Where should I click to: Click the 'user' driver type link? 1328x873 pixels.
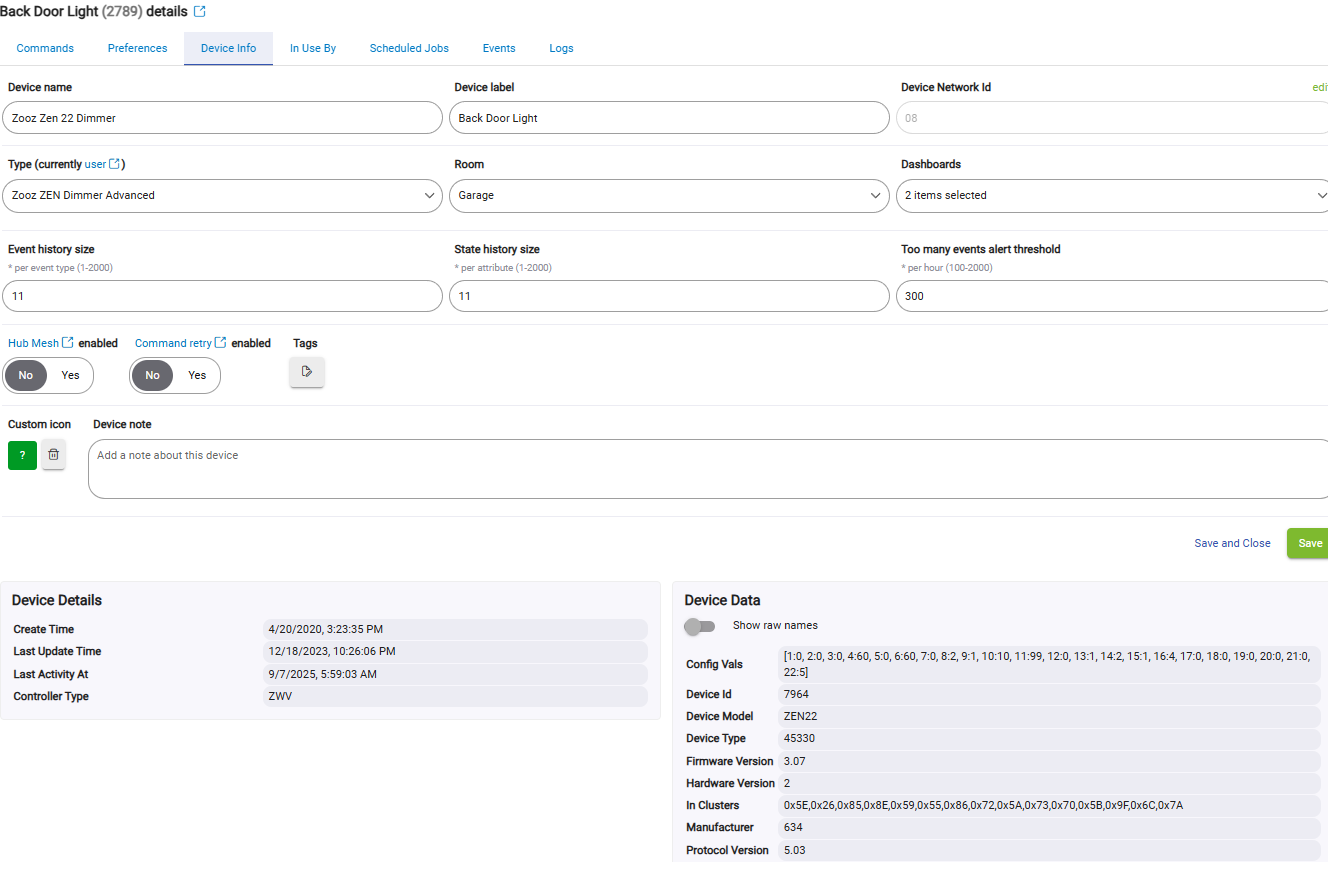click(x=95, y=164)
